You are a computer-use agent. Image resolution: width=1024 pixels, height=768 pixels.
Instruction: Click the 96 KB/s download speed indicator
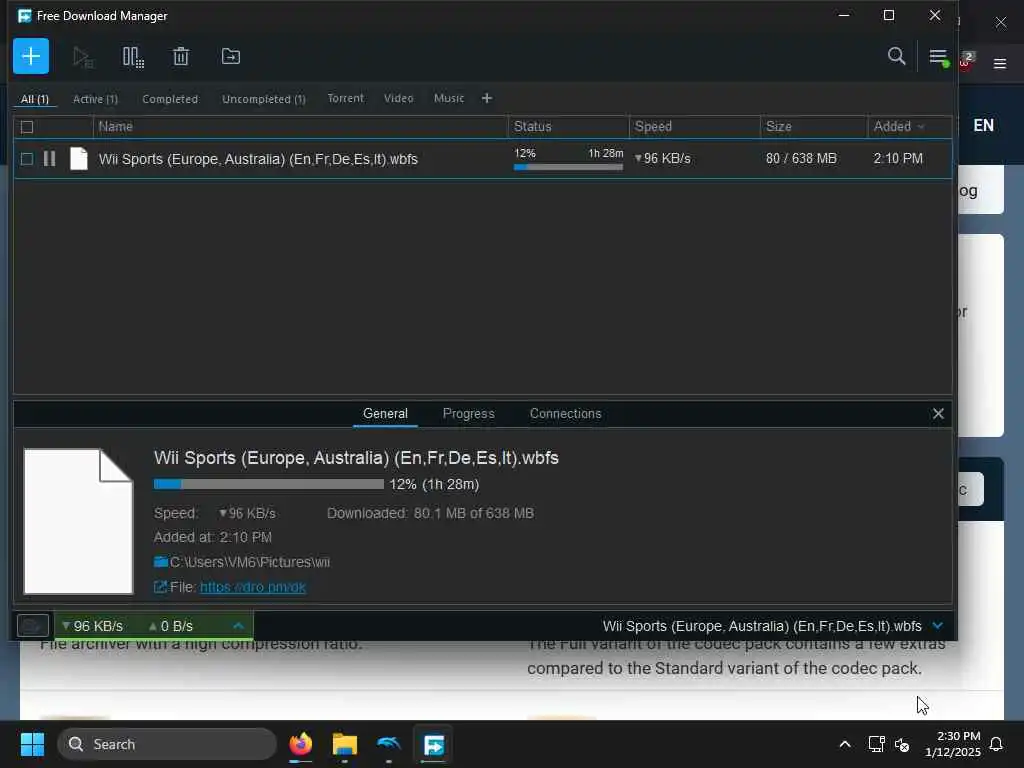(x=92, y=626)
